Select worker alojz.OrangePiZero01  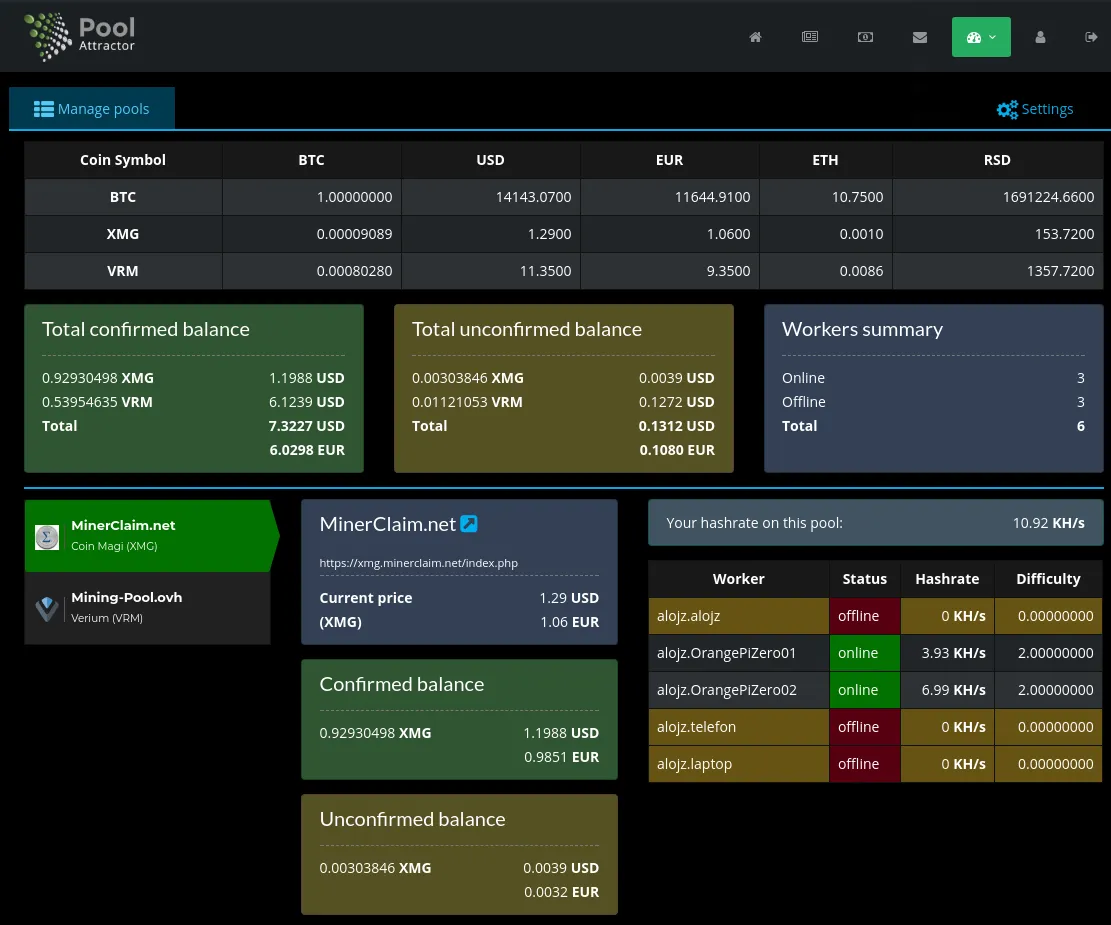(738, 653)
